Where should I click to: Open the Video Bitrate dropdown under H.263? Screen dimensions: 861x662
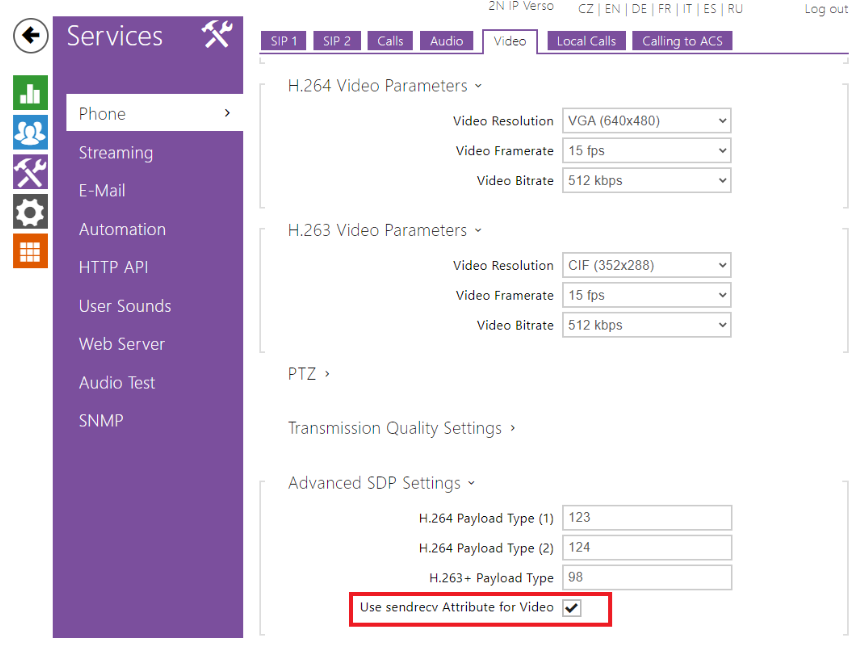pos(645,325)
